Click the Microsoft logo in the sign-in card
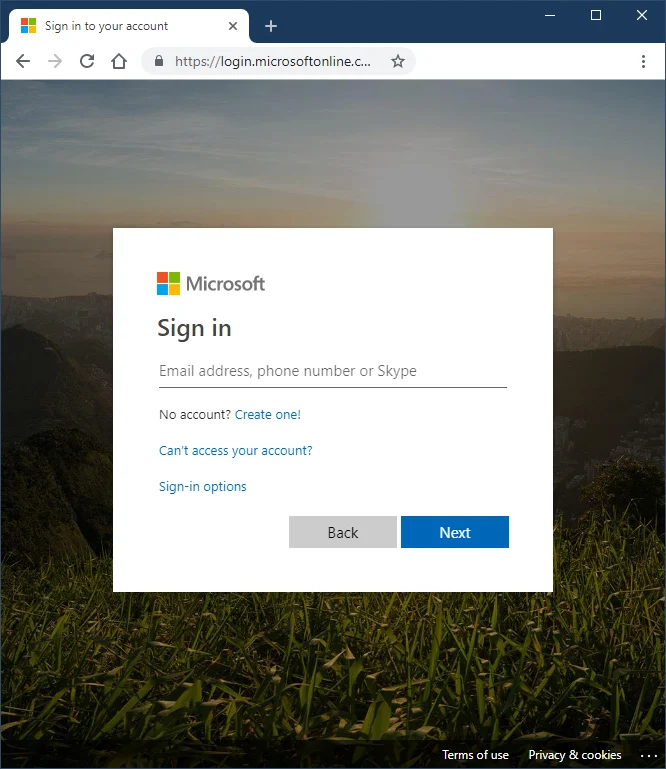Viewport: 666px width, 769px height. 211,283
